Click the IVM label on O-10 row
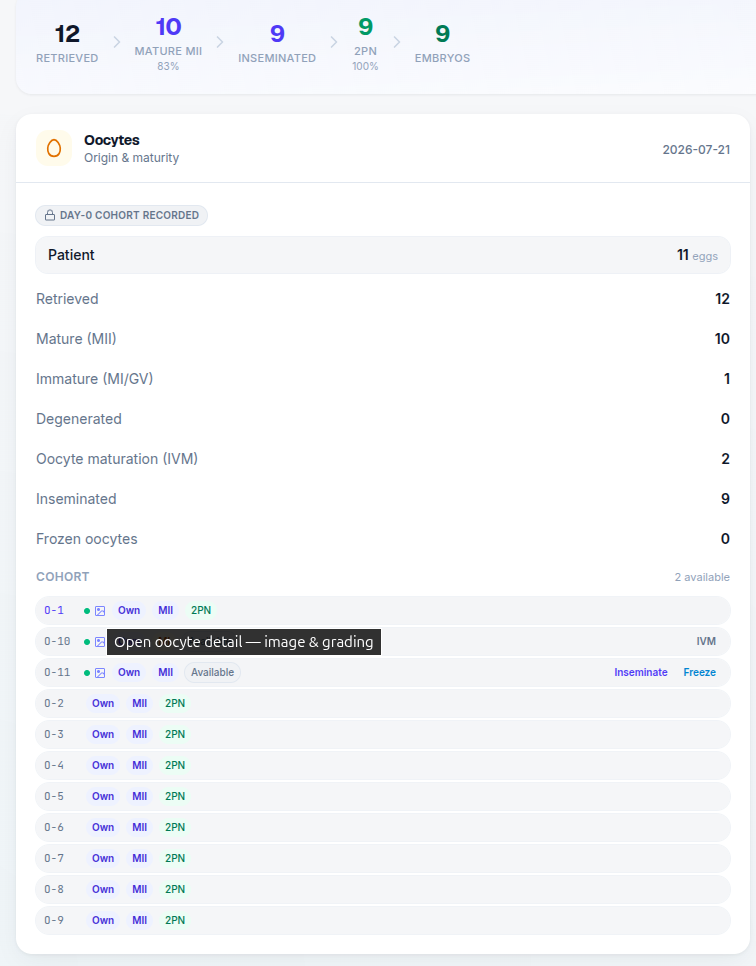Viewport: 756px width, 966px height. tap(706, 641)
